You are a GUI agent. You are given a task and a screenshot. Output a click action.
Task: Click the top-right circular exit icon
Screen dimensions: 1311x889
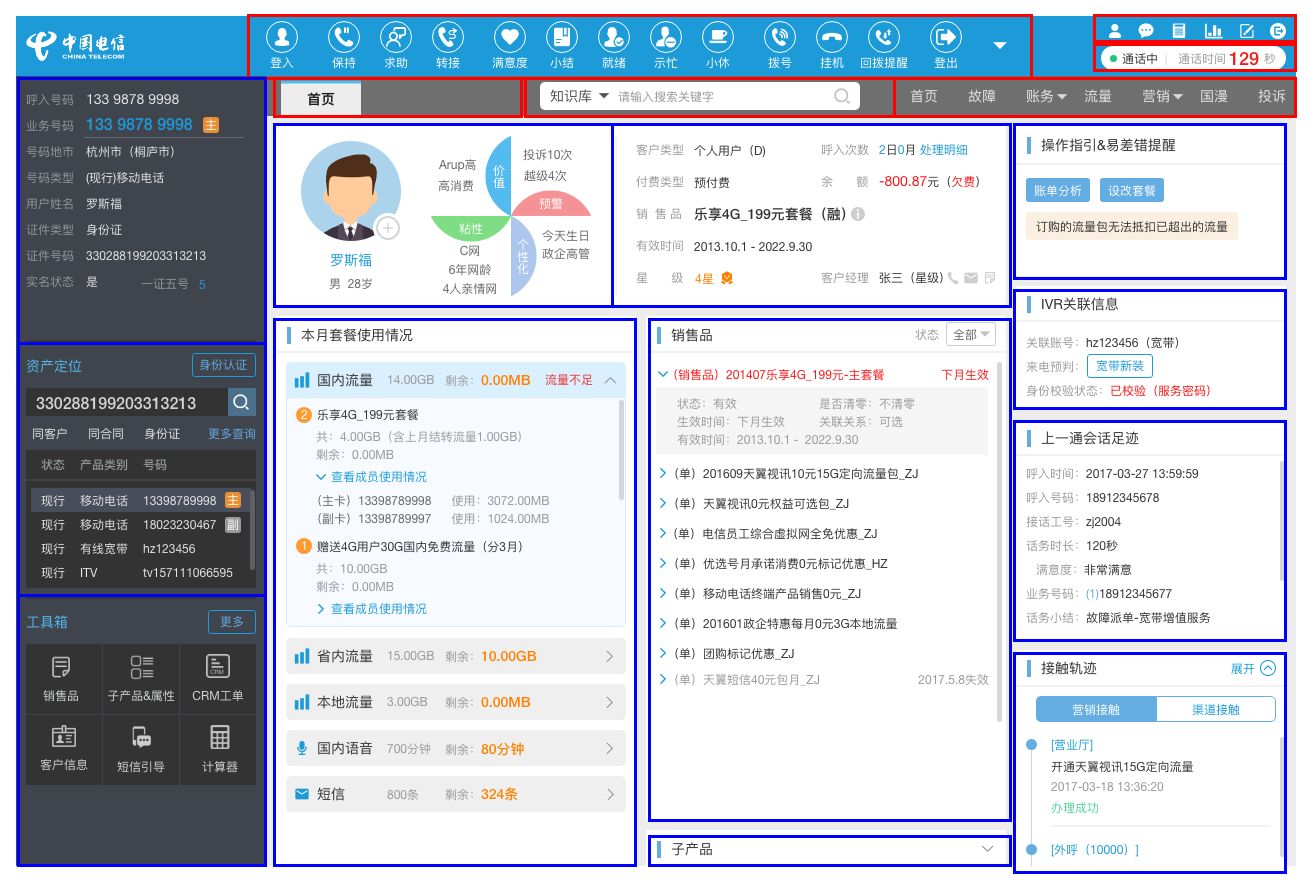pos(1278,31)
